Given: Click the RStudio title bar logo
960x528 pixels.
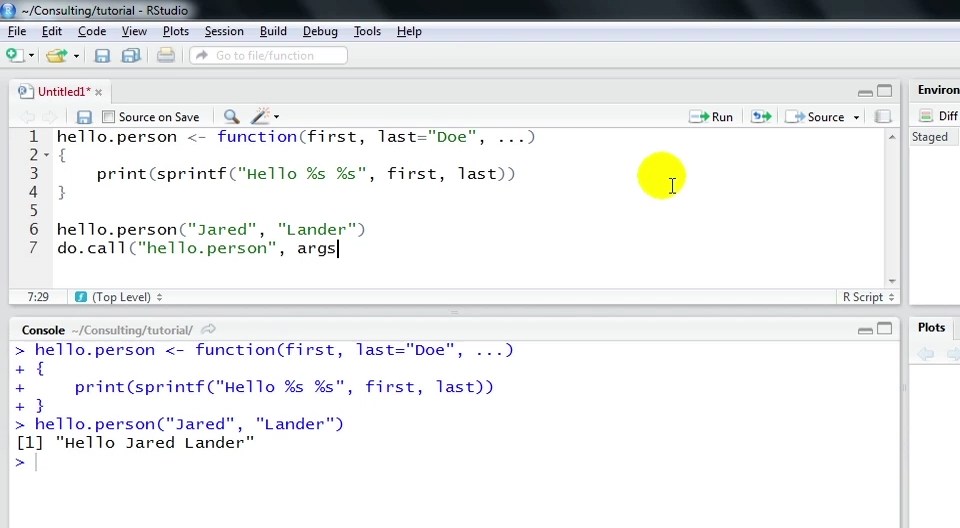Looking at the screenshot, I should click(9, 10).
